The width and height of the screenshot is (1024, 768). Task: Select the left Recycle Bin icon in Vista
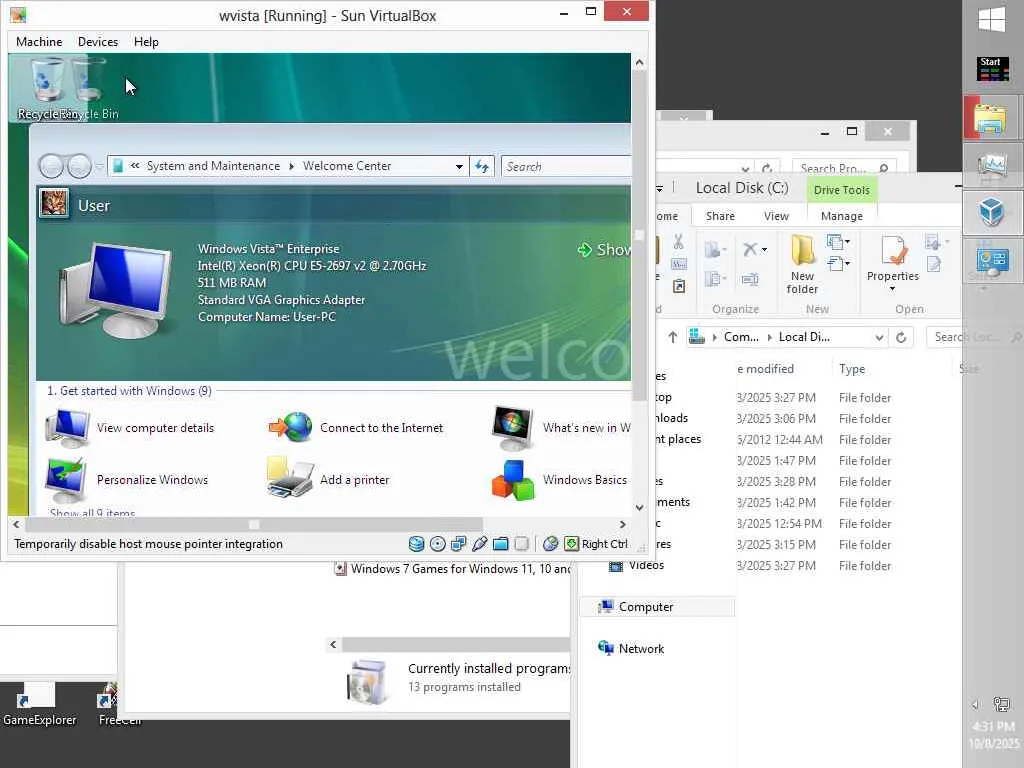(46, 82)
